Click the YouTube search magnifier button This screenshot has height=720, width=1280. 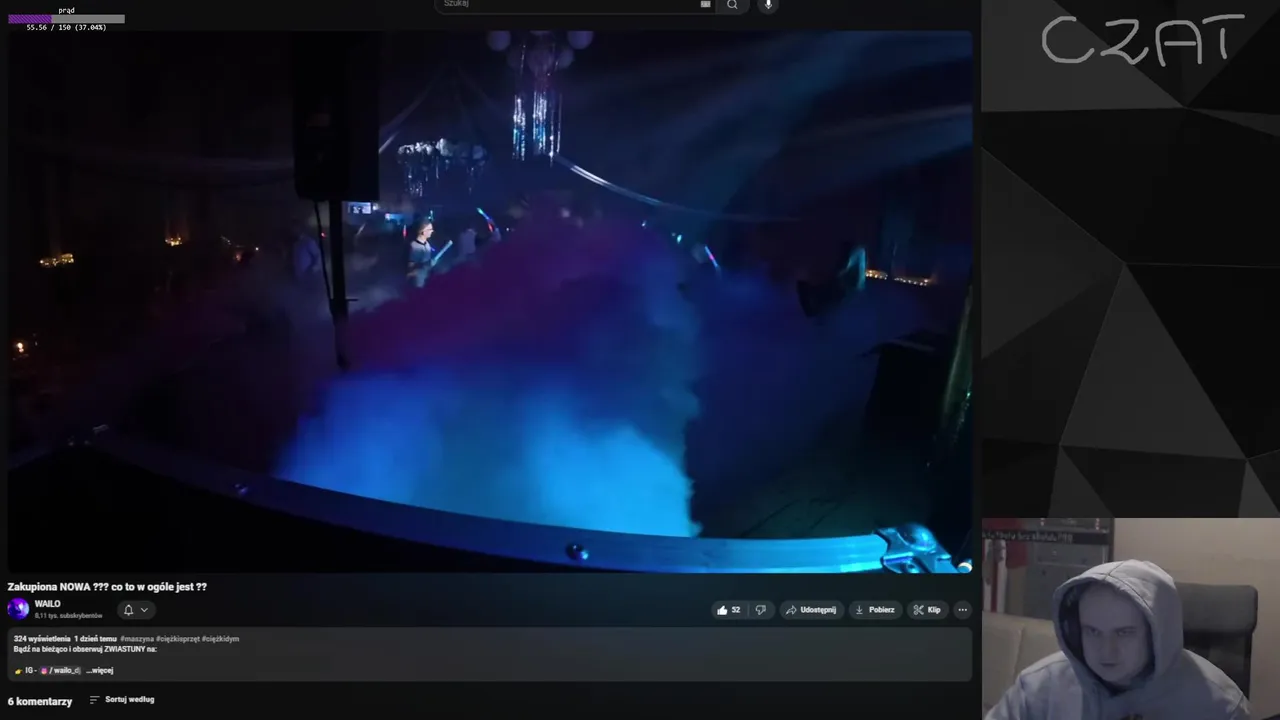732,5
